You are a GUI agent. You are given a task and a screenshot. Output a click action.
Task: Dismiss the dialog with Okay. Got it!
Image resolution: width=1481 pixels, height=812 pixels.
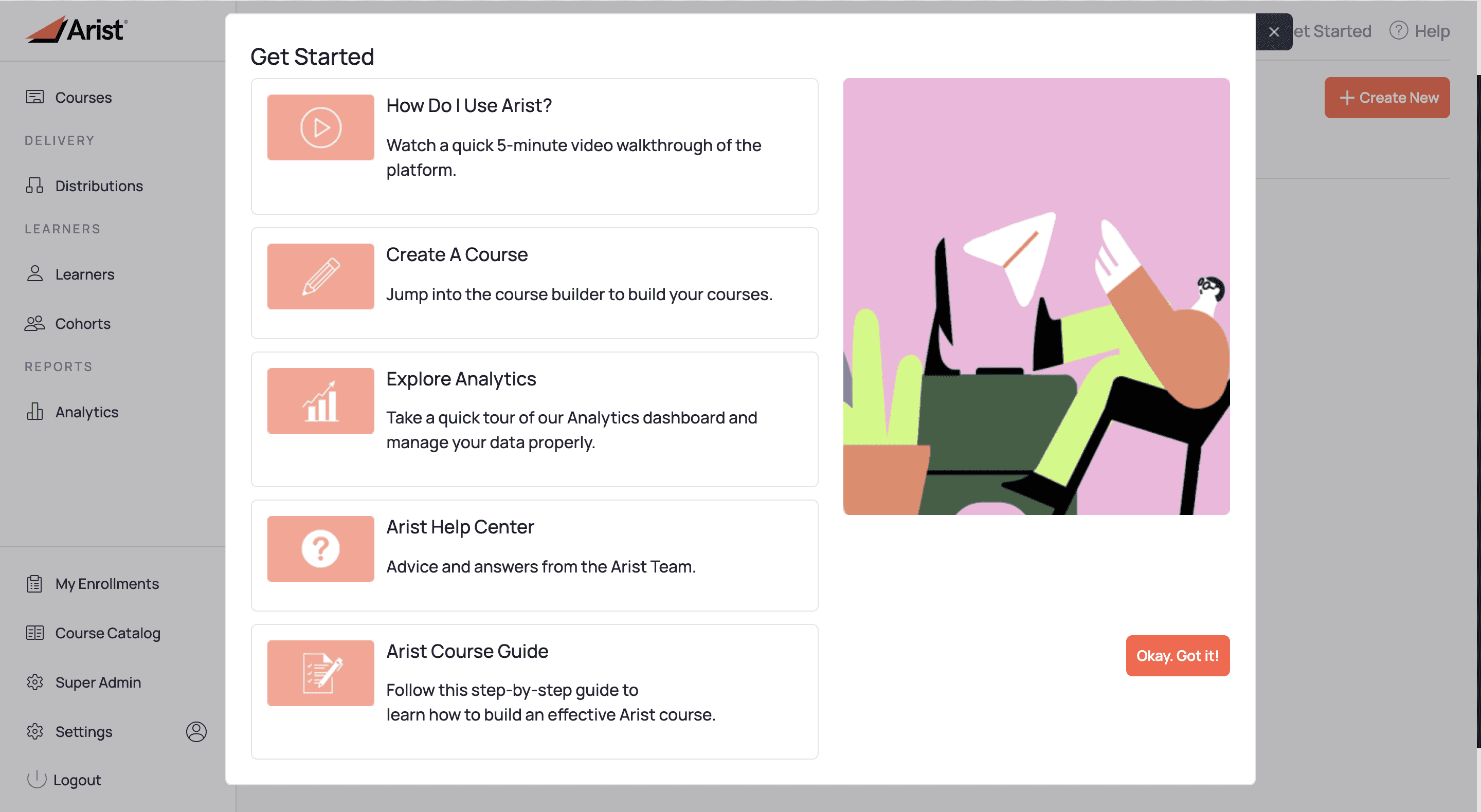point(1178,655)
